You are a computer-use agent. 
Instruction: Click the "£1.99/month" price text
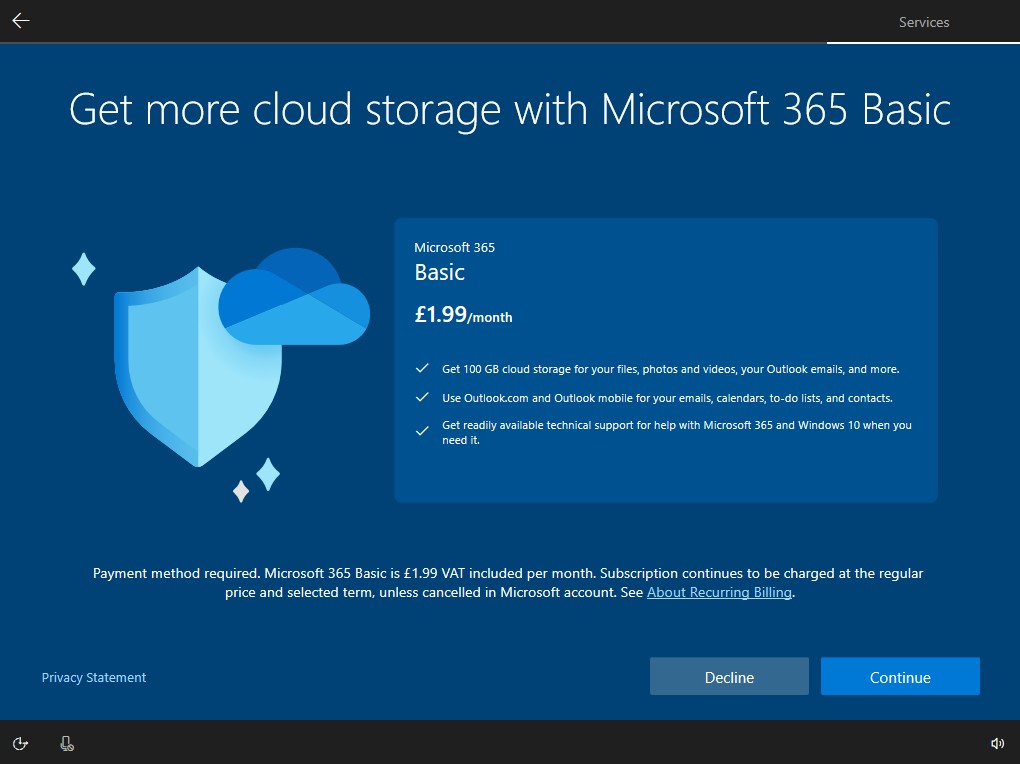click(x=463, y=315)
